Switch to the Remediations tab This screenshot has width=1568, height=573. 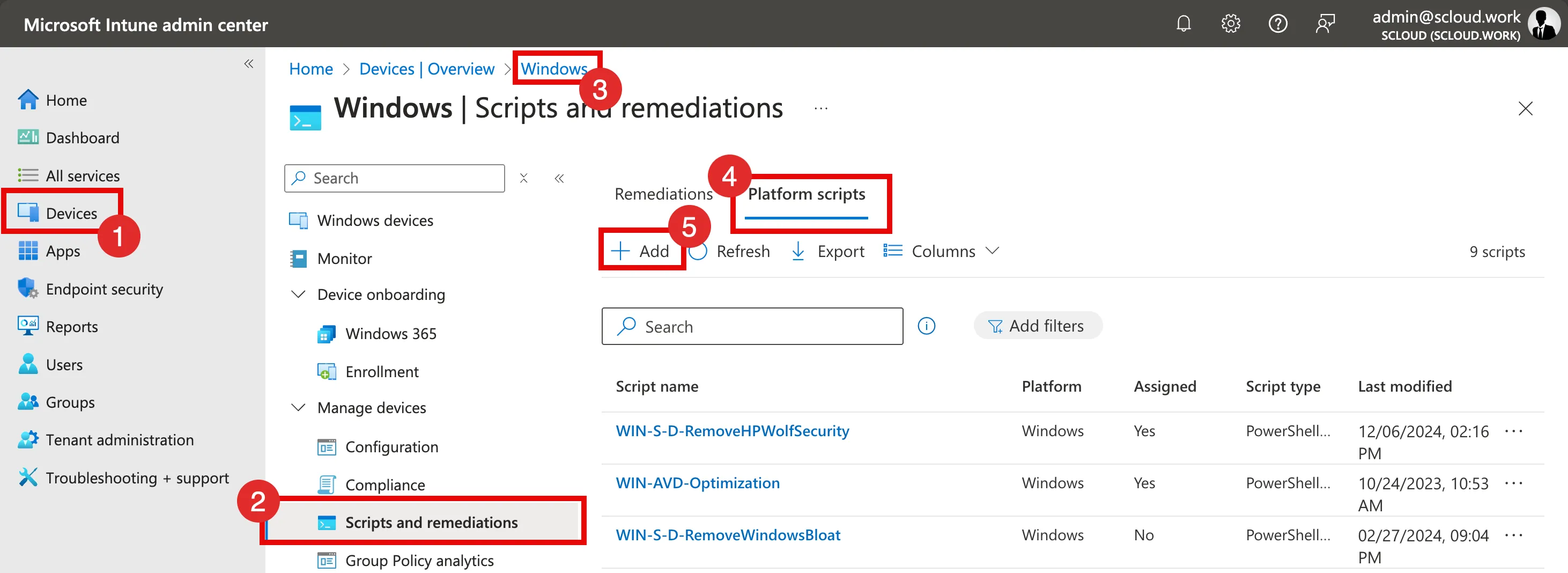pos(663,194)
